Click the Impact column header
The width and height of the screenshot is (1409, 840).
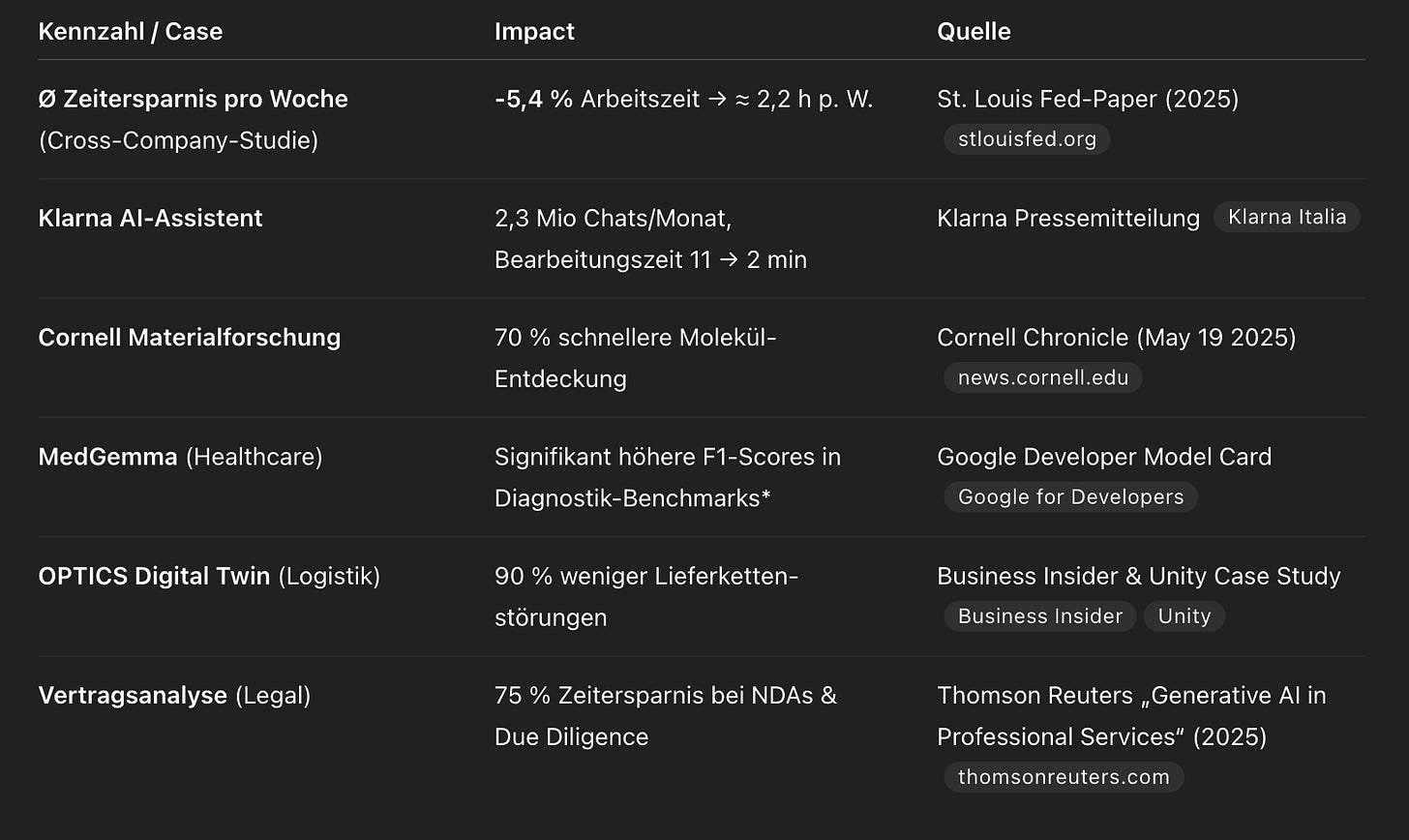point(534,31)
